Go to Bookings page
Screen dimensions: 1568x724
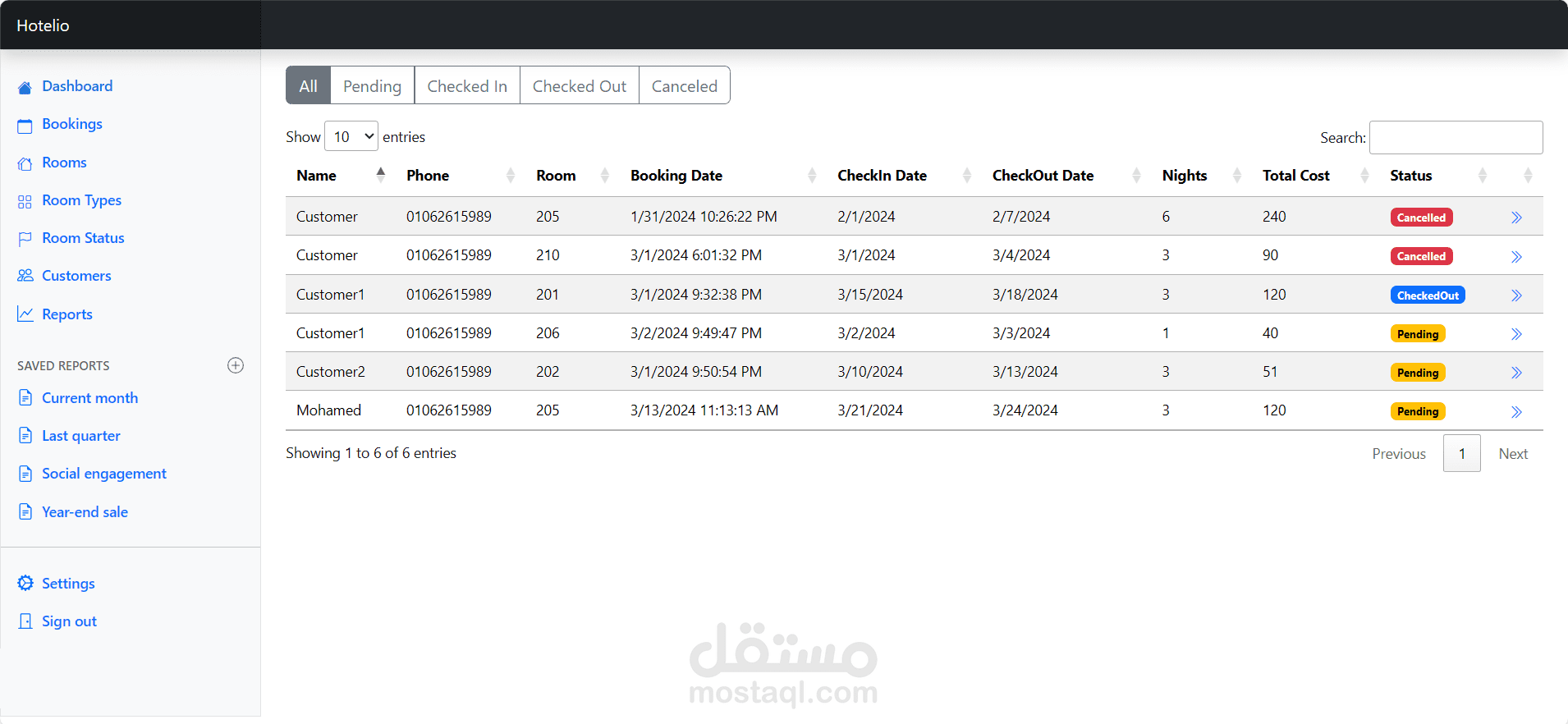coord(72,124)
